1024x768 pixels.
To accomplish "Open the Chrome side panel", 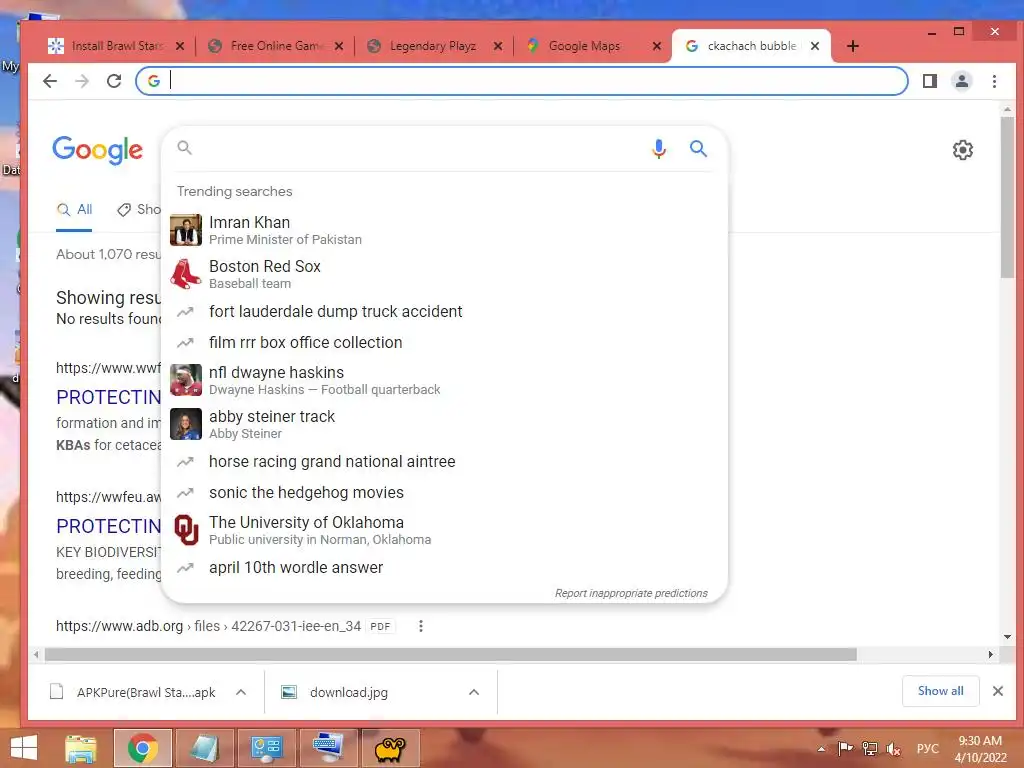I will [929, 81].
